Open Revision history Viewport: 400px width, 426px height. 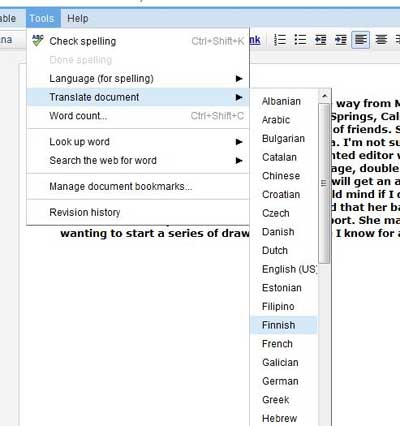click(x=138, y=213)
